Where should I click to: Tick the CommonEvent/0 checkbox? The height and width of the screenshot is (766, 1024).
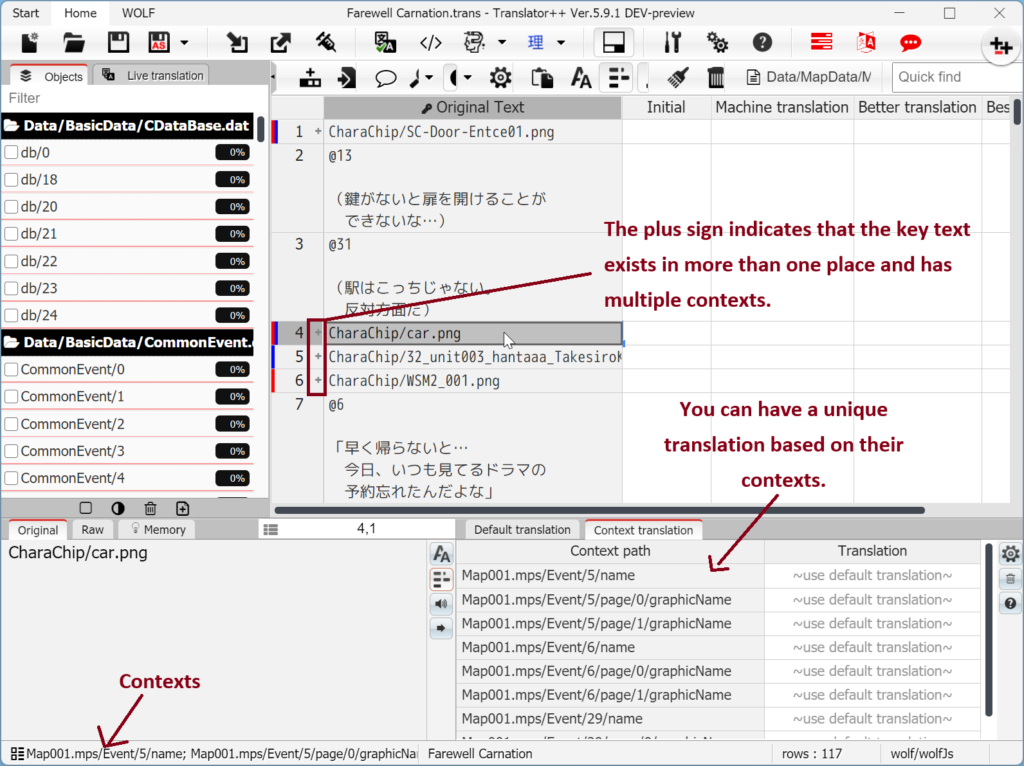pyautogui.click(x=11, y=370)
